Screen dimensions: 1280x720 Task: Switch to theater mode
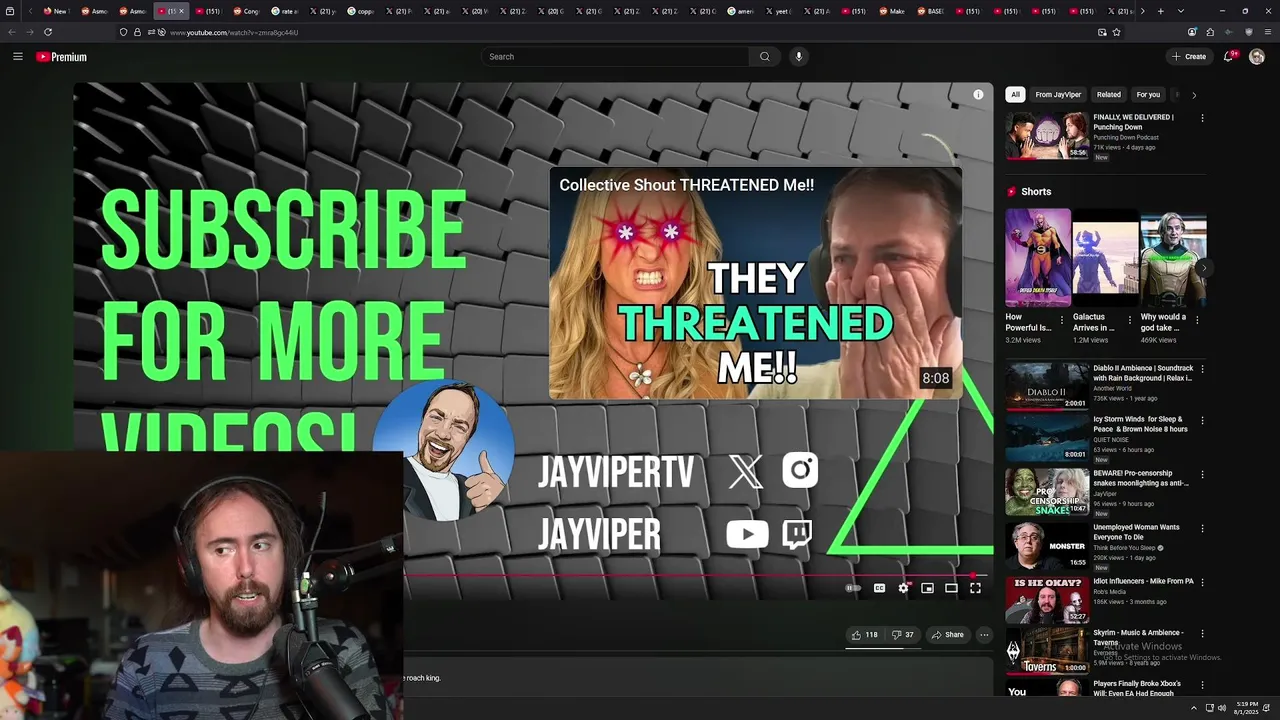pyautogui.click(x=951, y=588)
